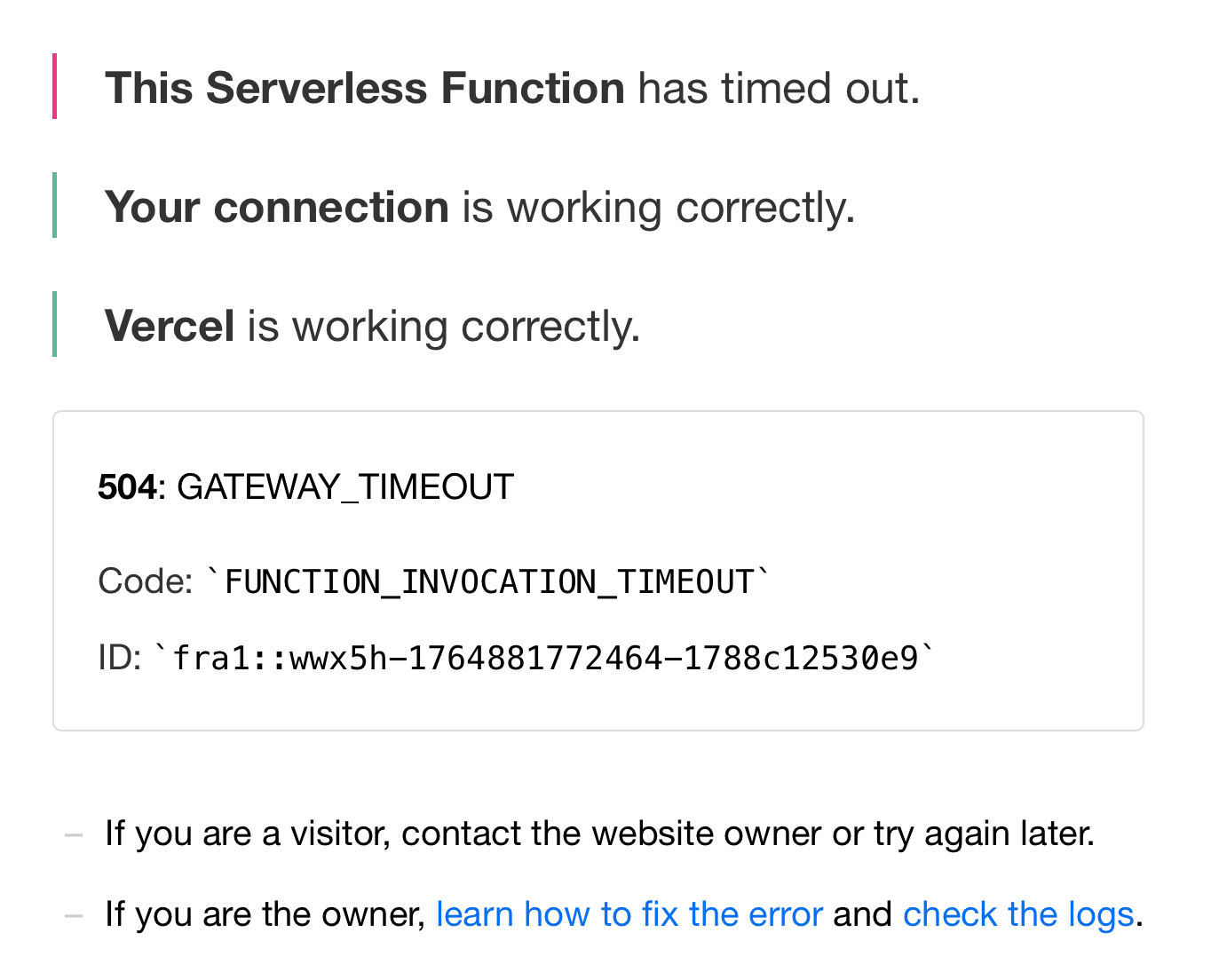Viewport: 1211px width, 980px height.
Task: Click the GATEWAY_TIMEOUT error name
Action: pos(345,487)
